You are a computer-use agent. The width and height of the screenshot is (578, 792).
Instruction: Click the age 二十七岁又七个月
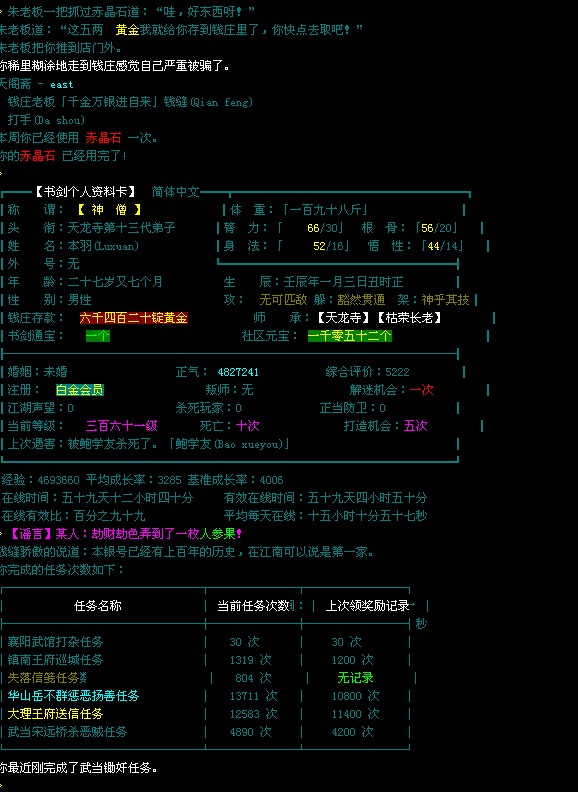click(x=115, y=282)
